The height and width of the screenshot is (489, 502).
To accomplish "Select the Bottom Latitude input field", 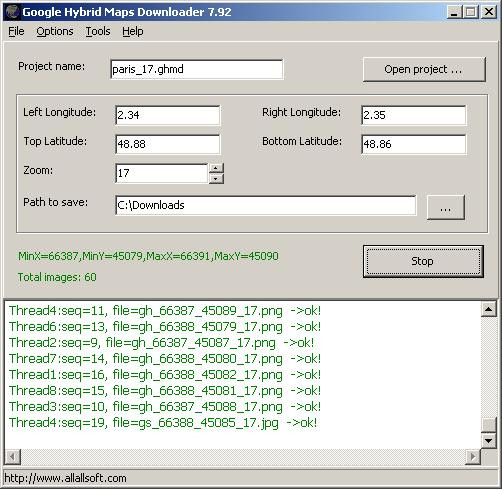I will point(413,144).
